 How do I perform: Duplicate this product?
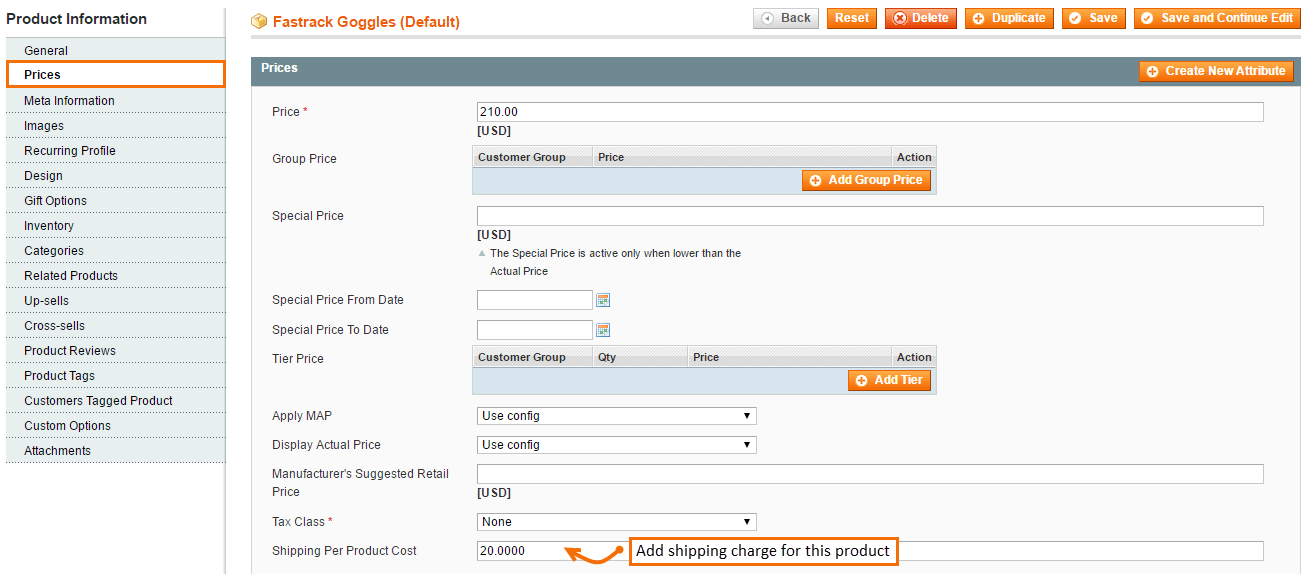[1009, 18]
